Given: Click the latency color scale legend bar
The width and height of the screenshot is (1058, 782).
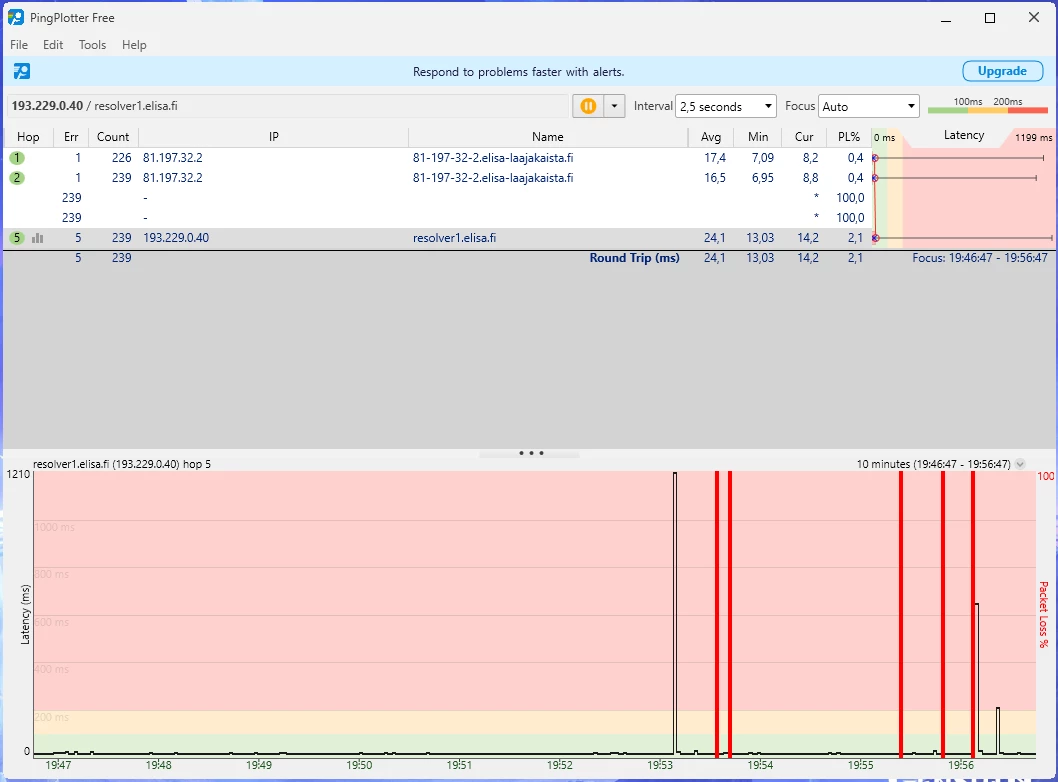Looking at the screenshot, I should tap(987, 110).
